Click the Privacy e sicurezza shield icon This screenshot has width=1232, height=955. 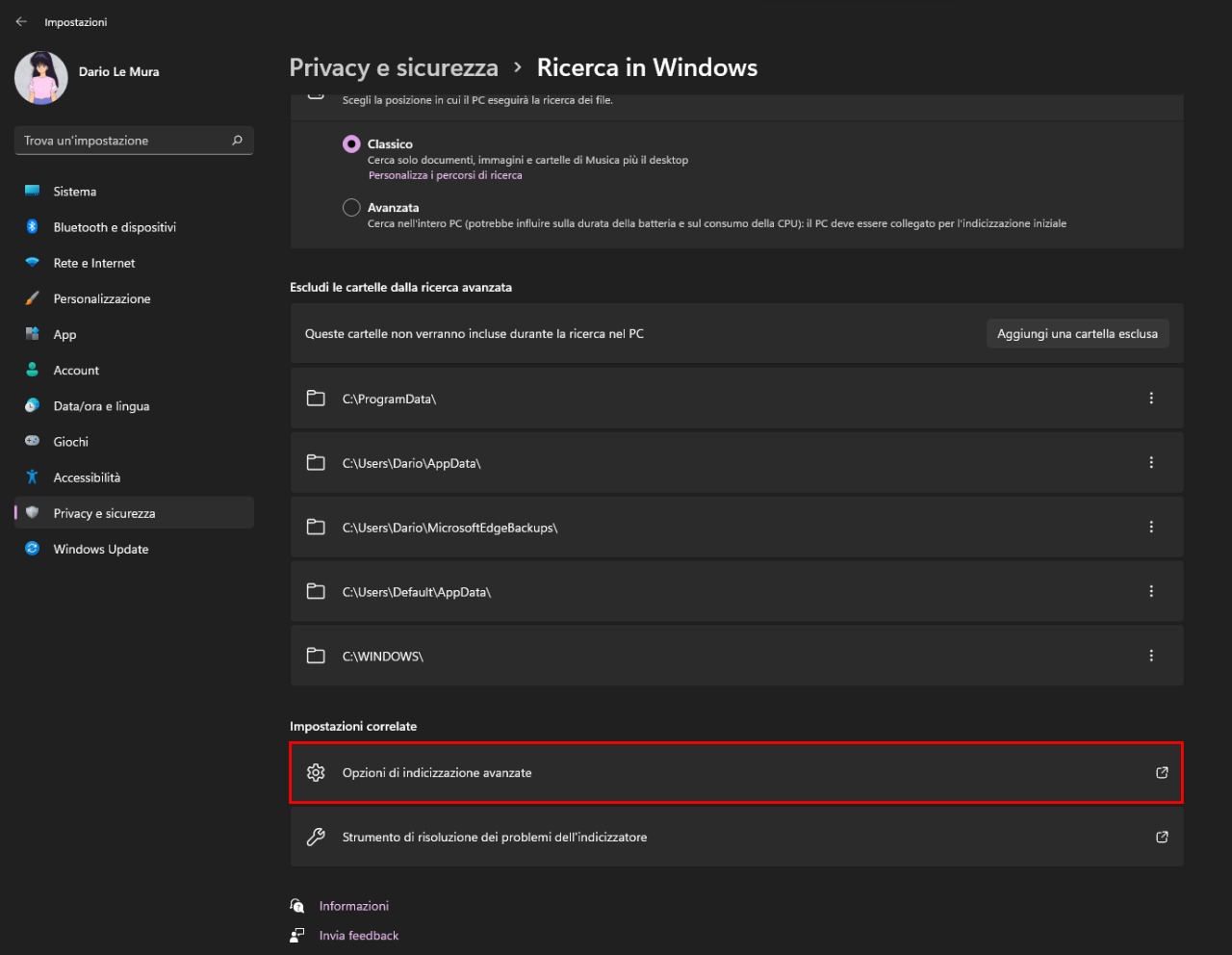(x=32, y=512)
